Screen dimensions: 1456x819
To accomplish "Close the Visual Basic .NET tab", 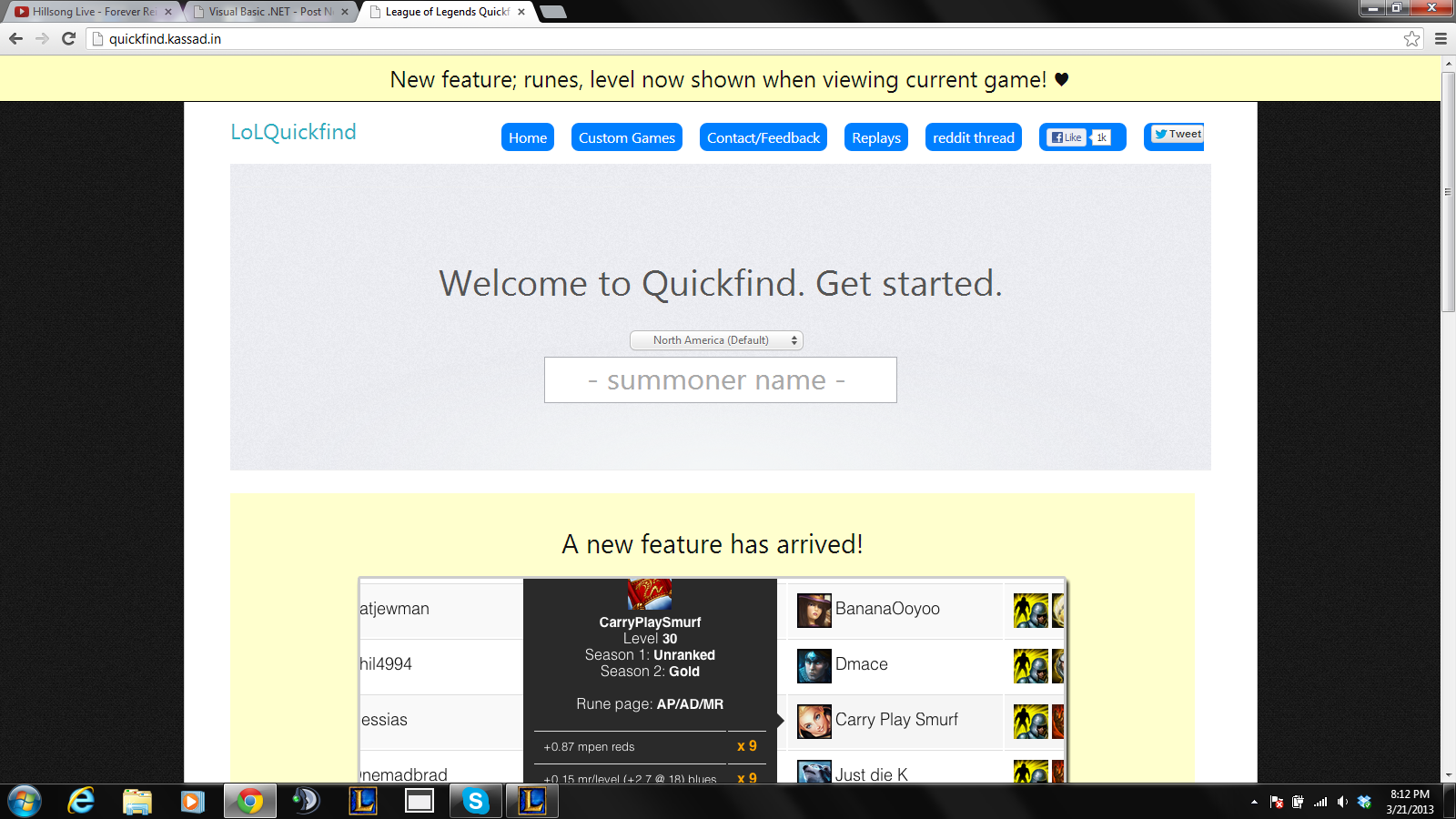I will pos(345,12).
